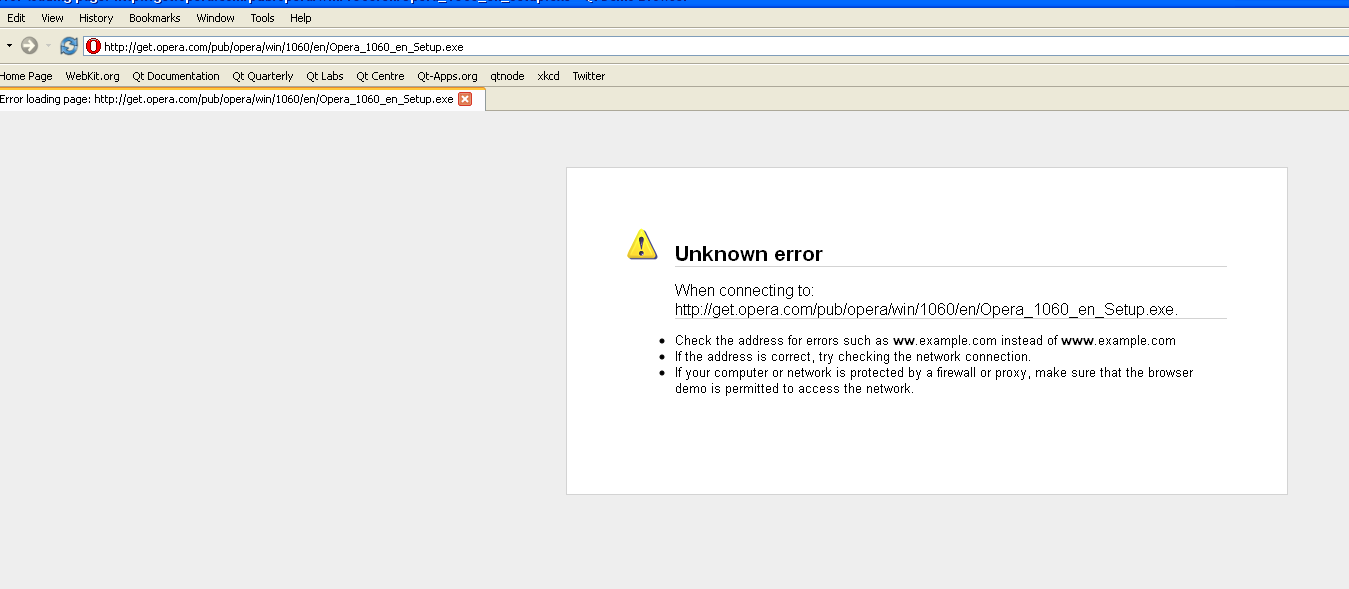Open the Window menu
Viewport: 1349px width, 589px height.
[216, 18]
